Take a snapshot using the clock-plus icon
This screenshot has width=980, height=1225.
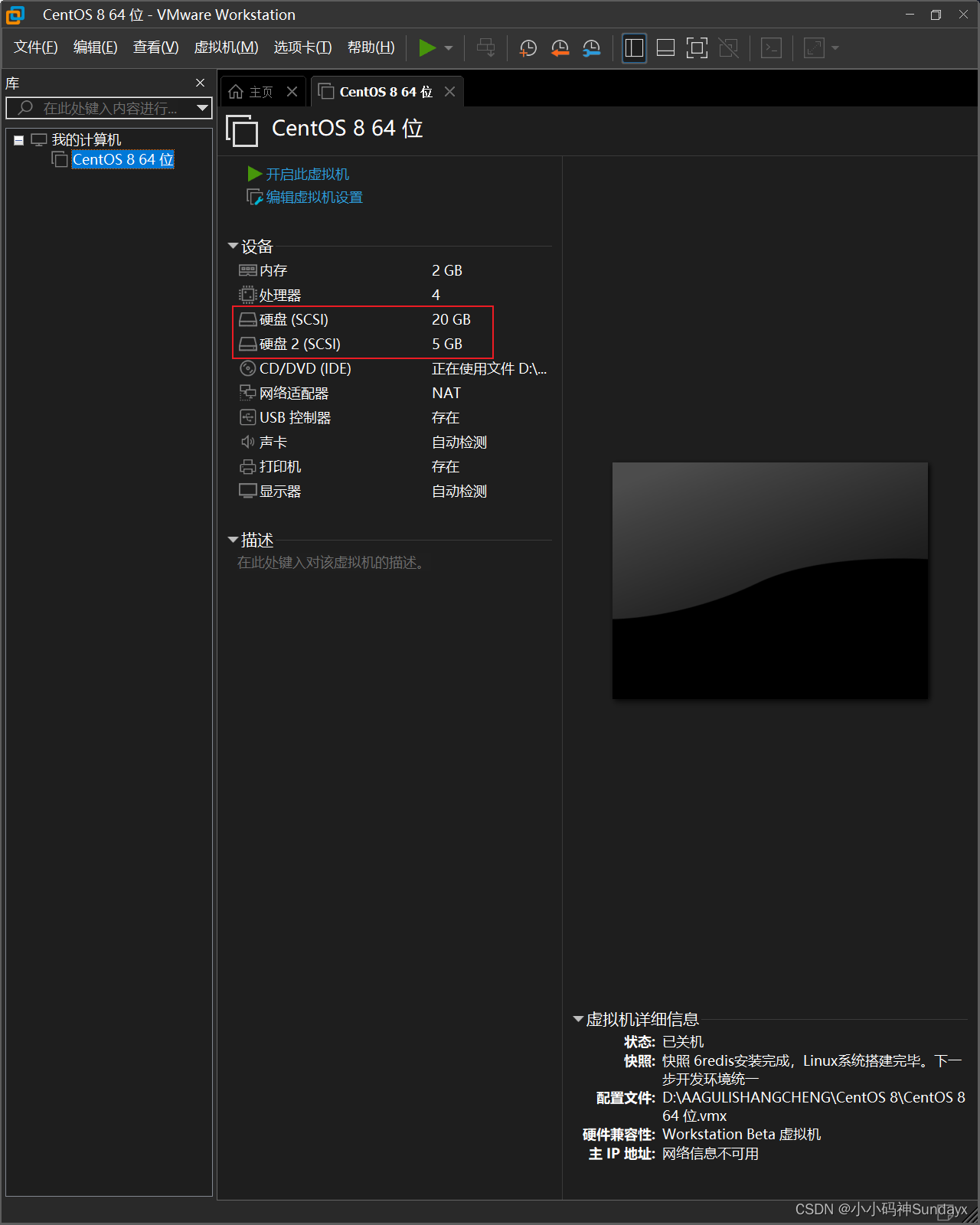528,48
